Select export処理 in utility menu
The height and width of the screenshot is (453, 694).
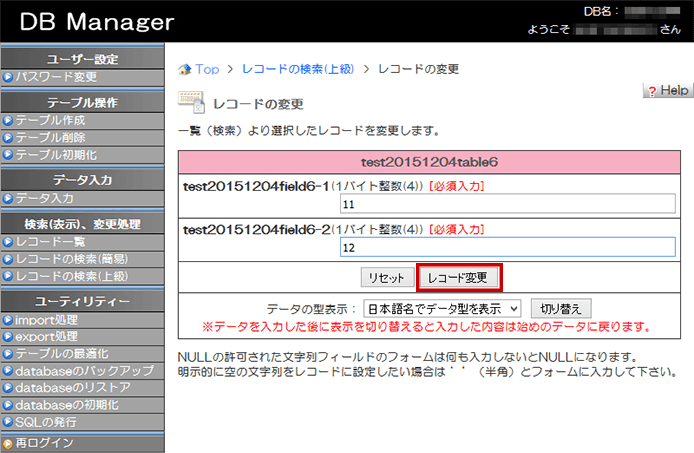46,337
